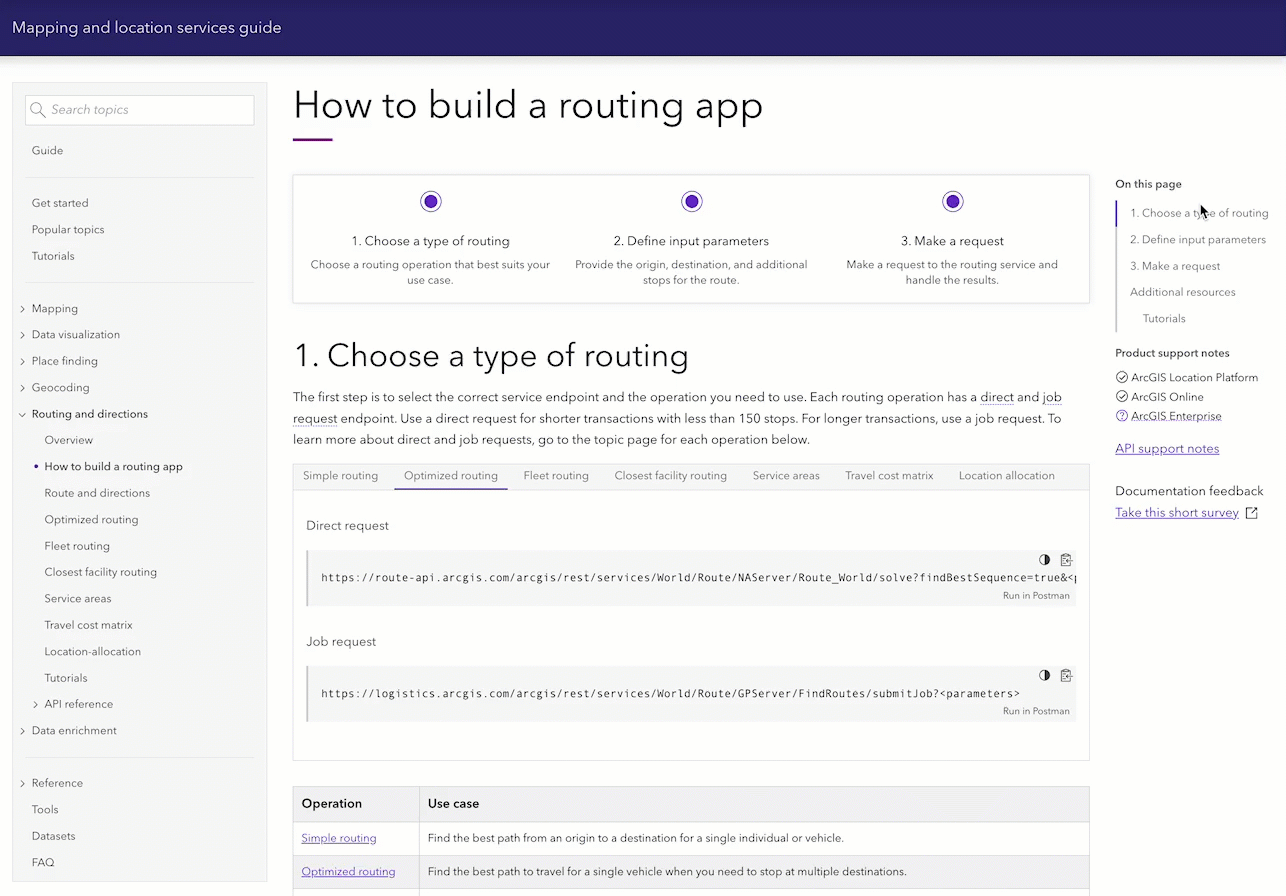Image resolution: width=1286 pixels, height=896 pixels.
Task: Click the ArcGIS Enterprise question mark icon
Action: tap(1121, 416)
